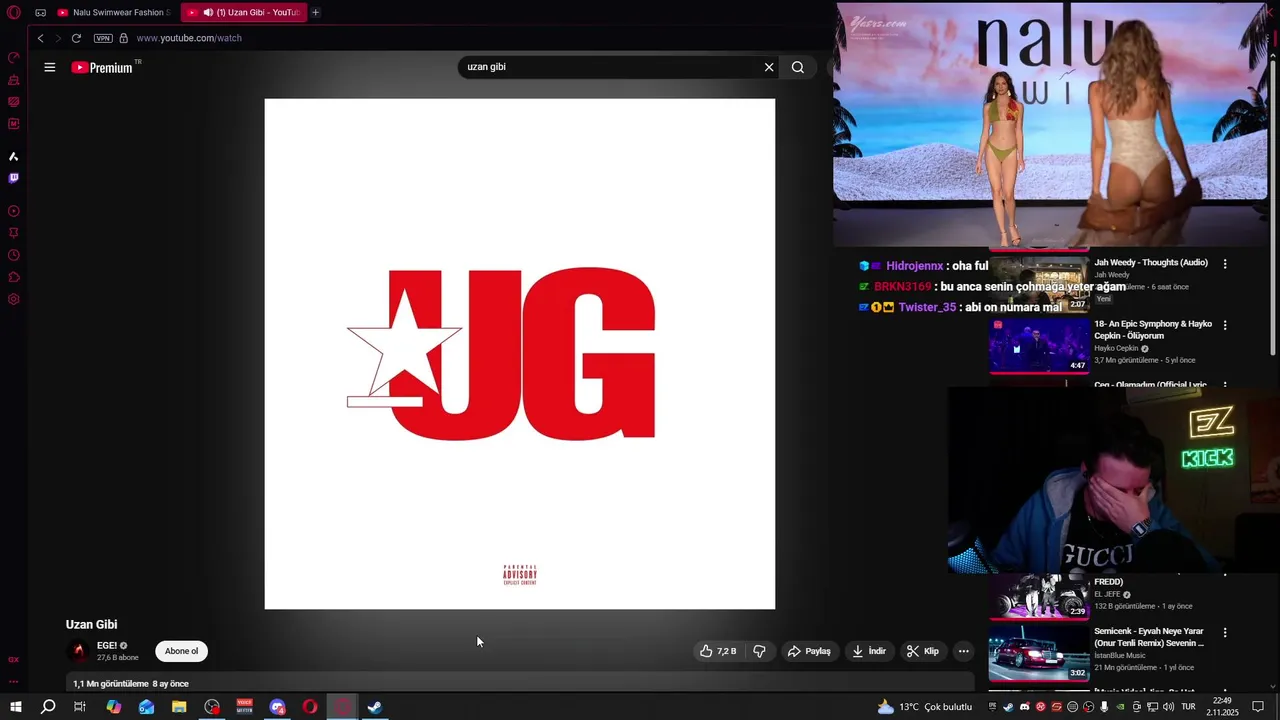This screenshot has height=720, width=1280.
Task: Open the volume speaker tray icon
Action: [x=1169, y=707]
